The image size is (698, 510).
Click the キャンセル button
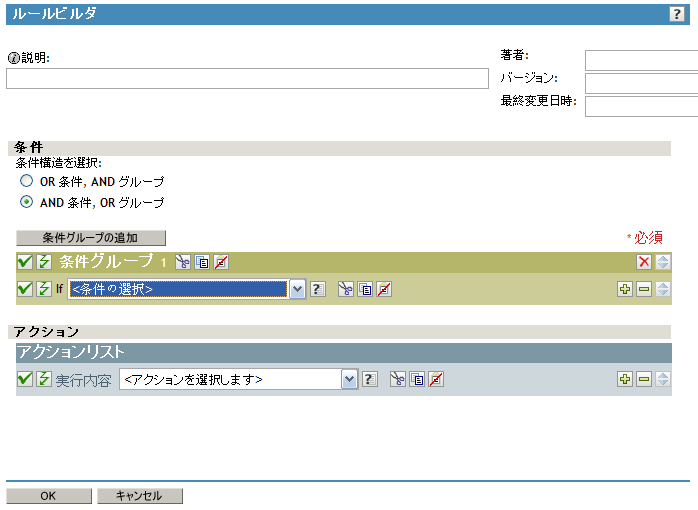(x=140, y=496)
